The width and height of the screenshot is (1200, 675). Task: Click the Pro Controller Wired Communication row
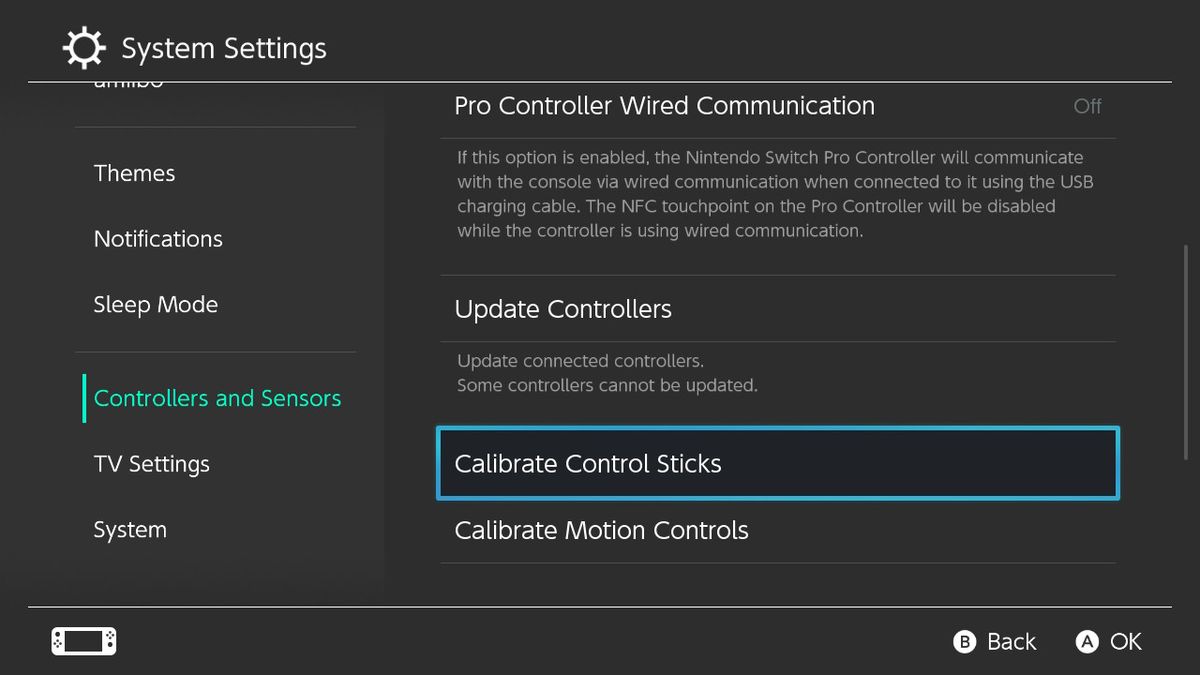click(x=664, y=106)
